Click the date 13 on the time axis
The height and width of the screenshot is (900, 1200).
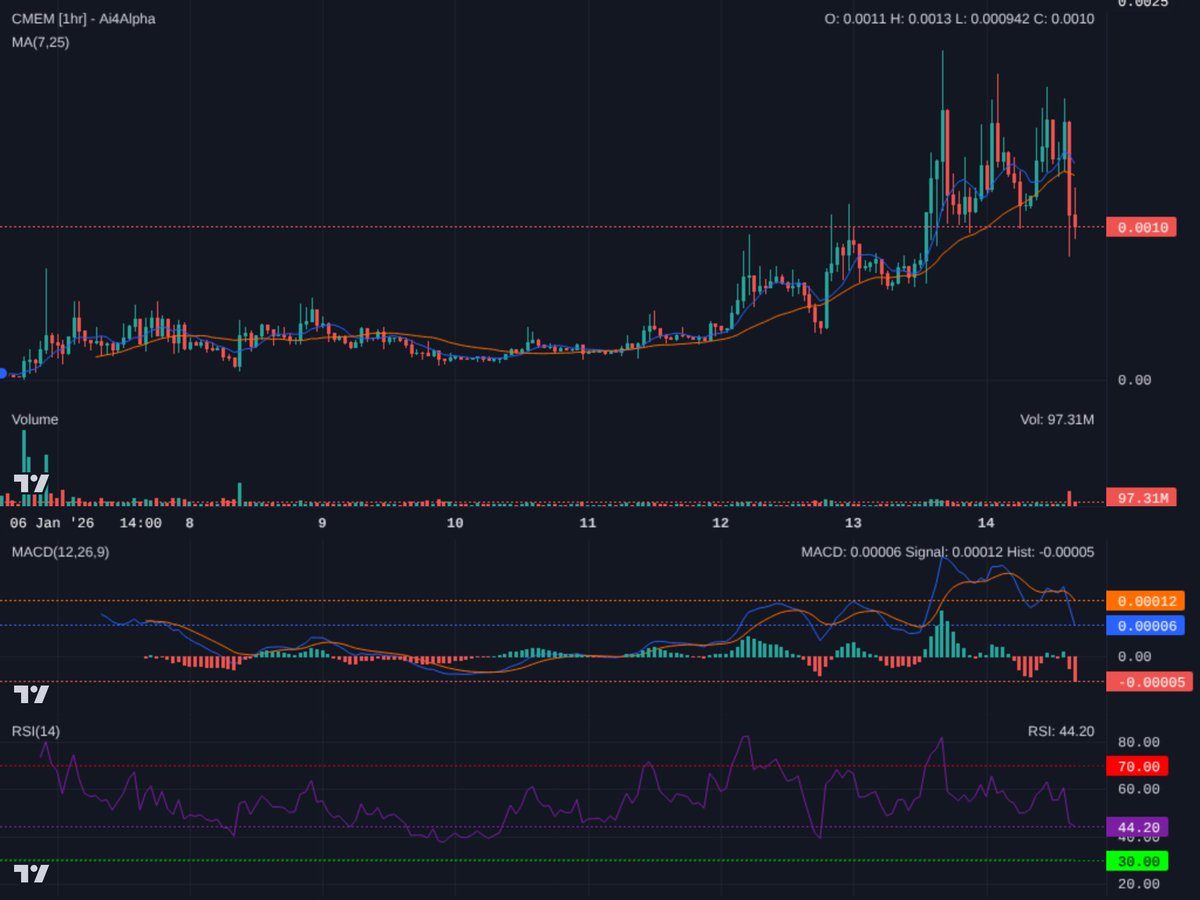point(853,523)
